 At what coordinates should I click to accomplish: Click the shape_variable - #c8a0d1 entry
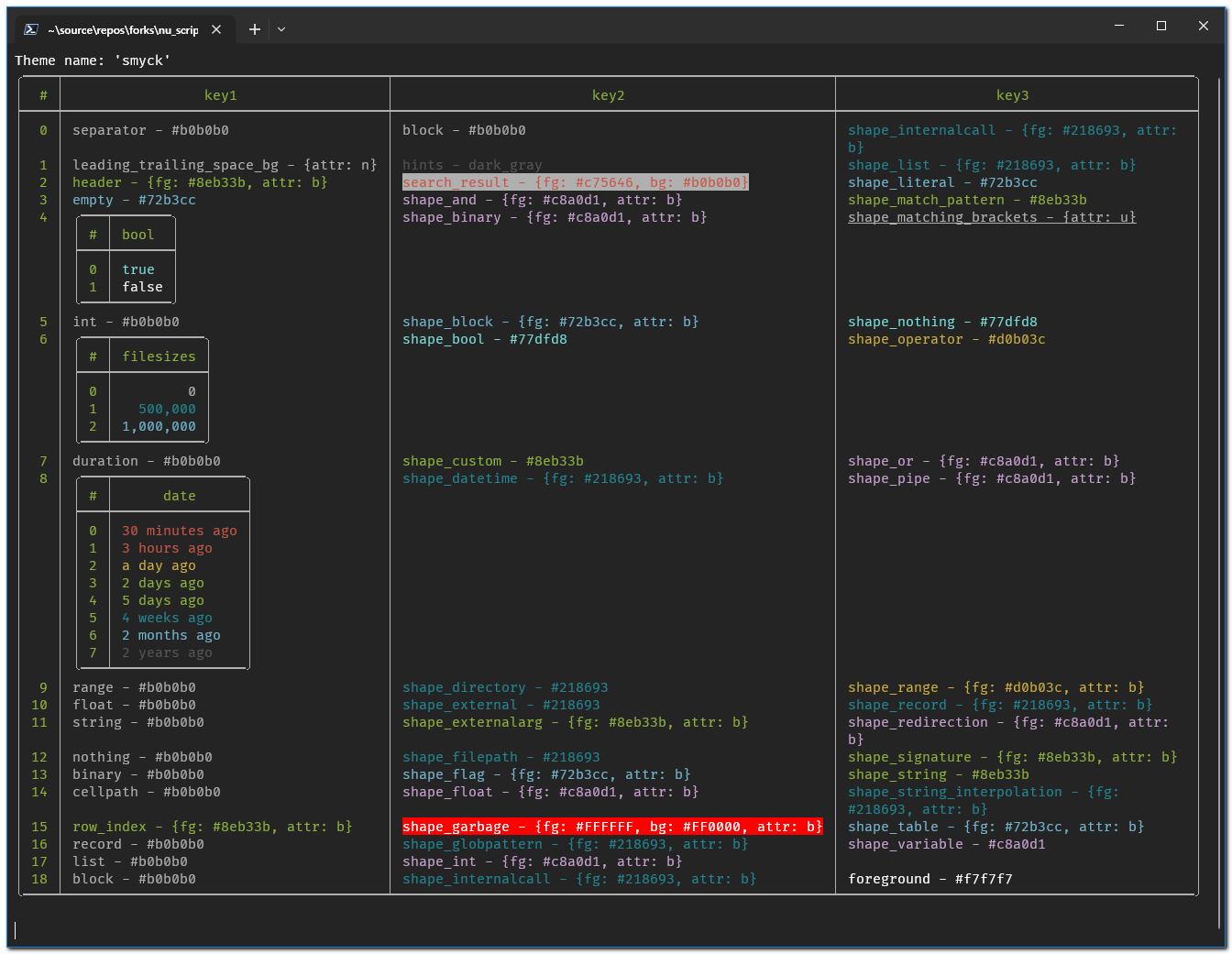pyautogui.click(x=947, y=844)
